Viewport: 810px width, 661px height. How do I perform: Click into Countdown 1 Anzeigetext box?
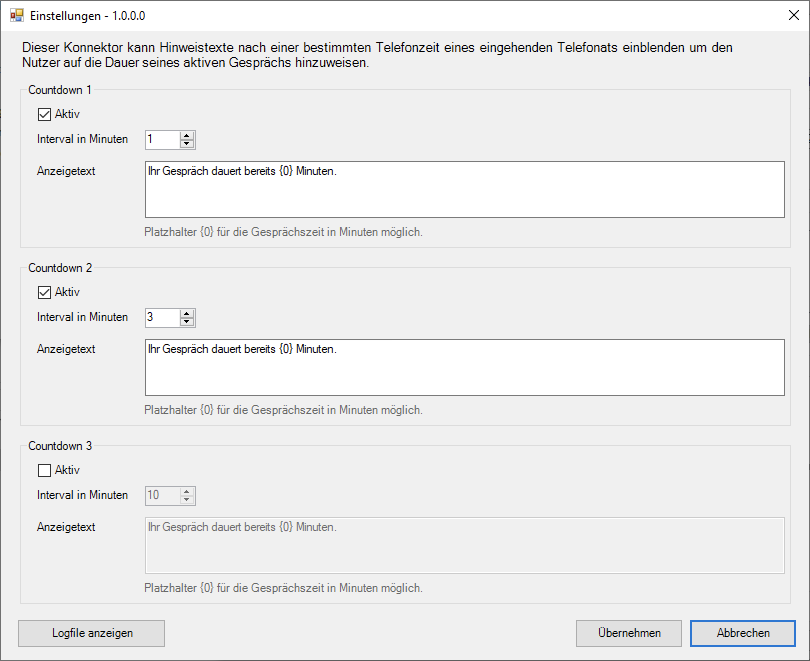464,190
